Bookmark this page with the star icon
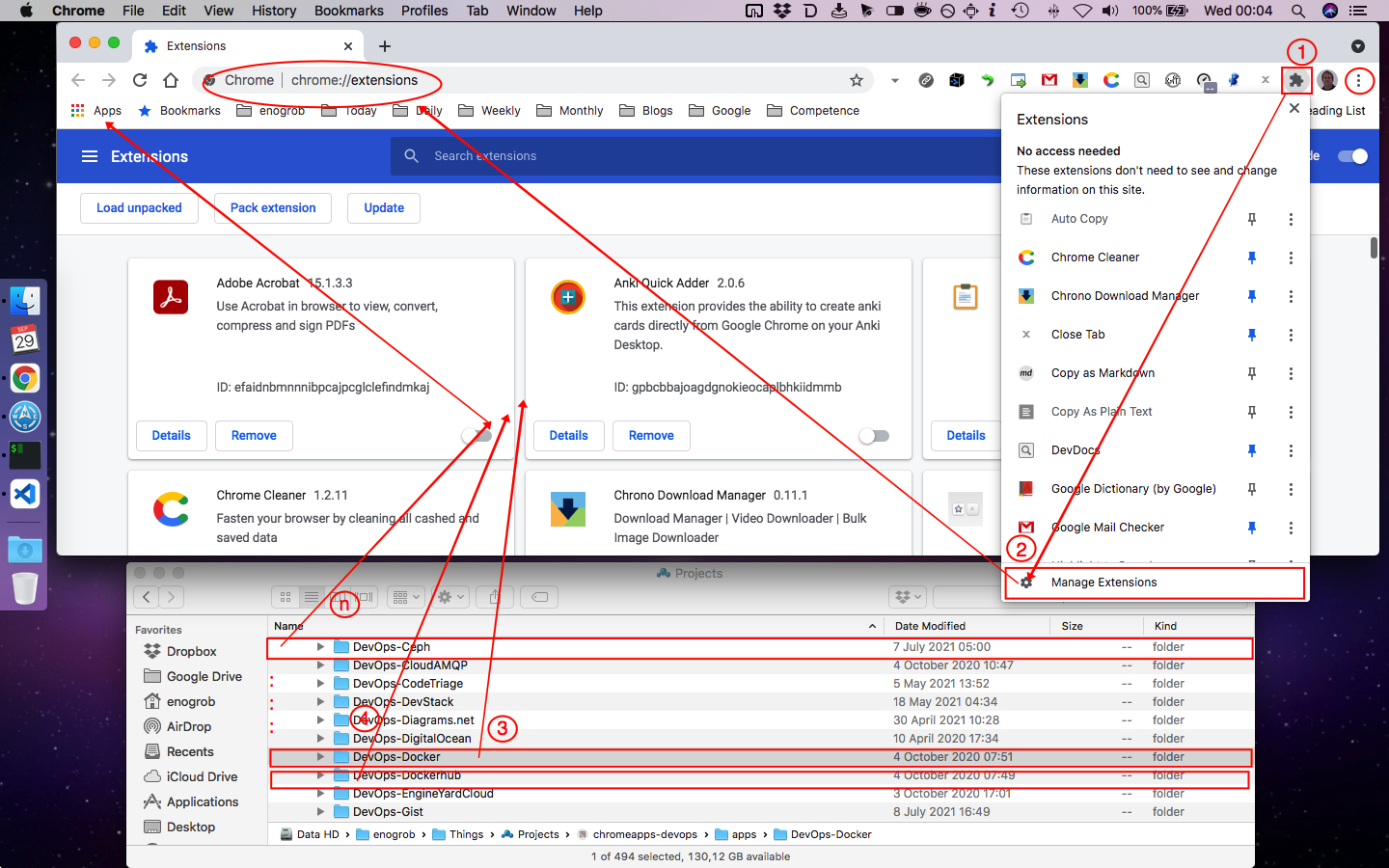Image resolution: width=1389 pixels, height=868 pixels. coord(856,80)
